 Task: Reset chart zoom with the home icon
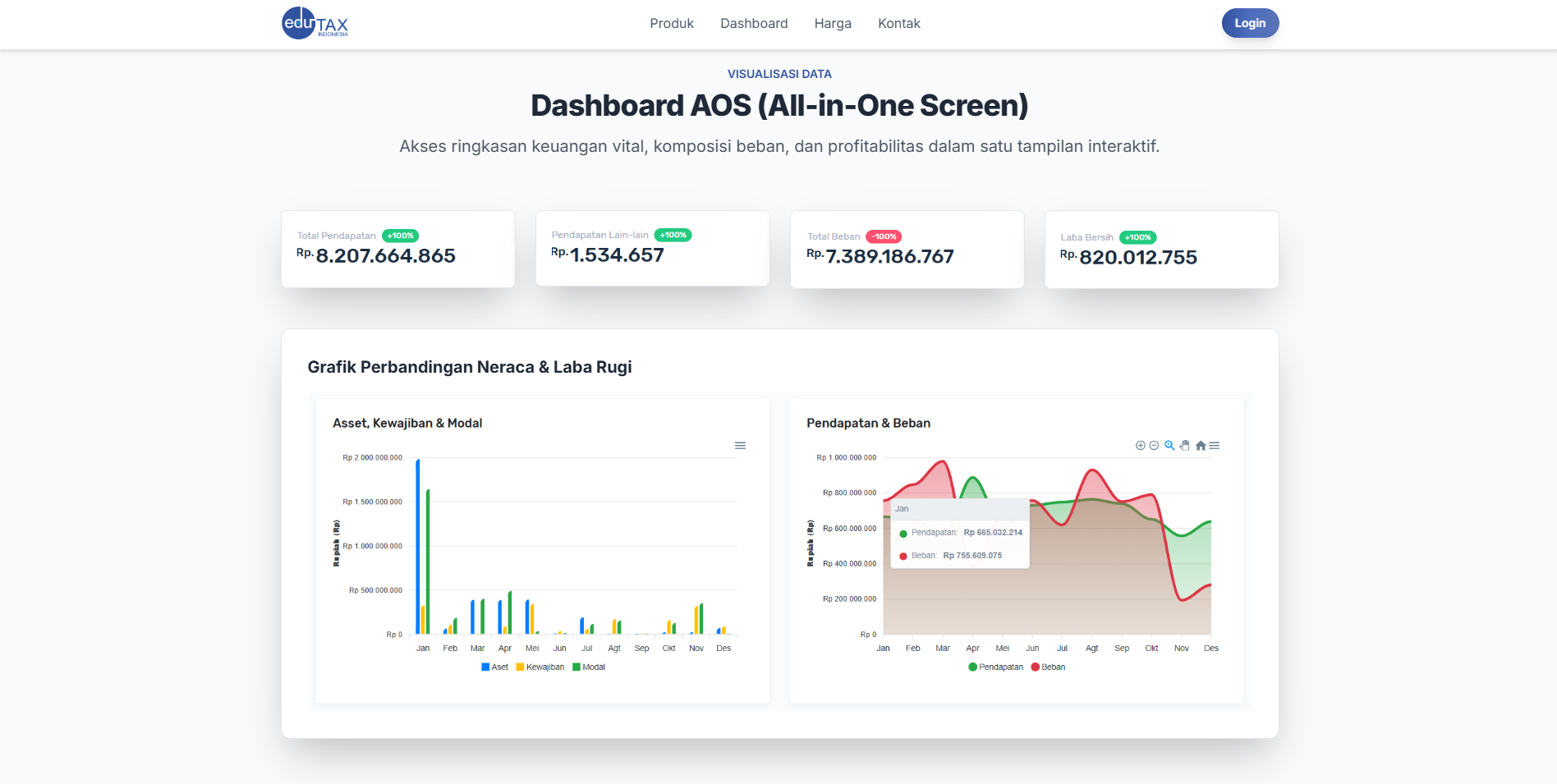(x=1201, y=446)
